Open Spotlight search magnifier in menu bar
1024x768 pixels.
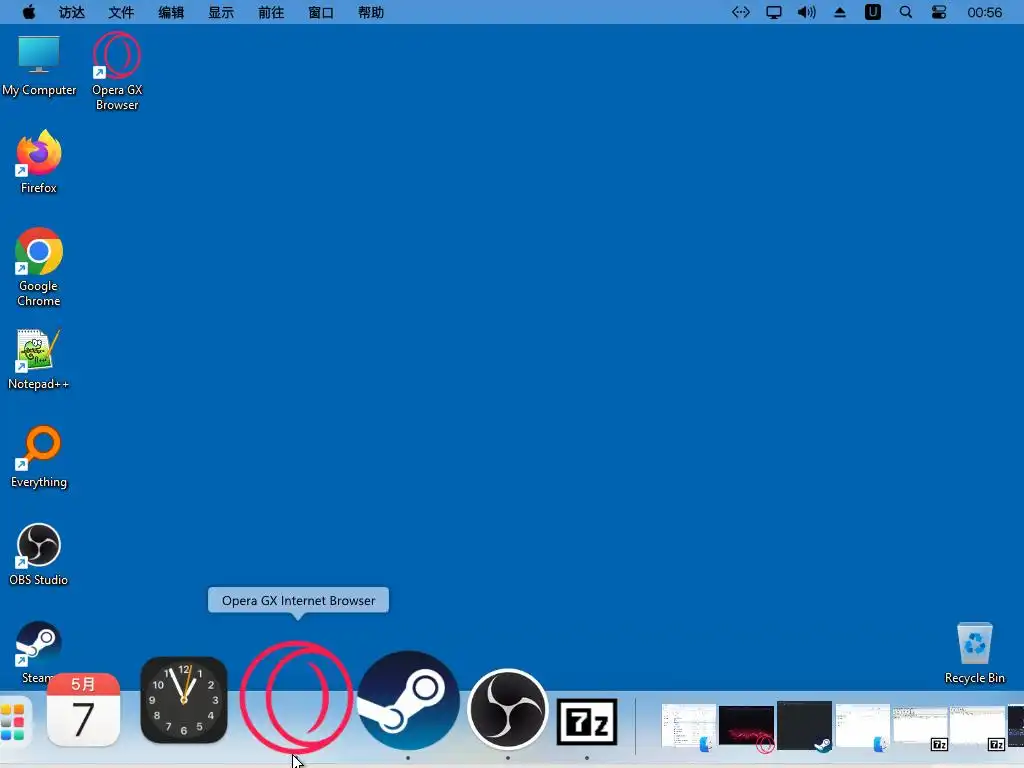(906, 12)
